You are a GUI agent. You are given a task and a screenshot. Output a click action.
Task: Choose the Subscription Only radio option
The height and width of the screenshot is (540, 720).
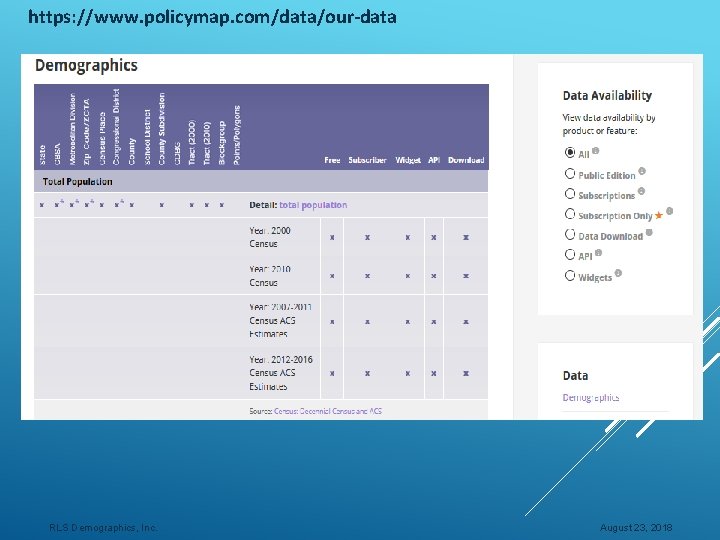tap(570, 214)
